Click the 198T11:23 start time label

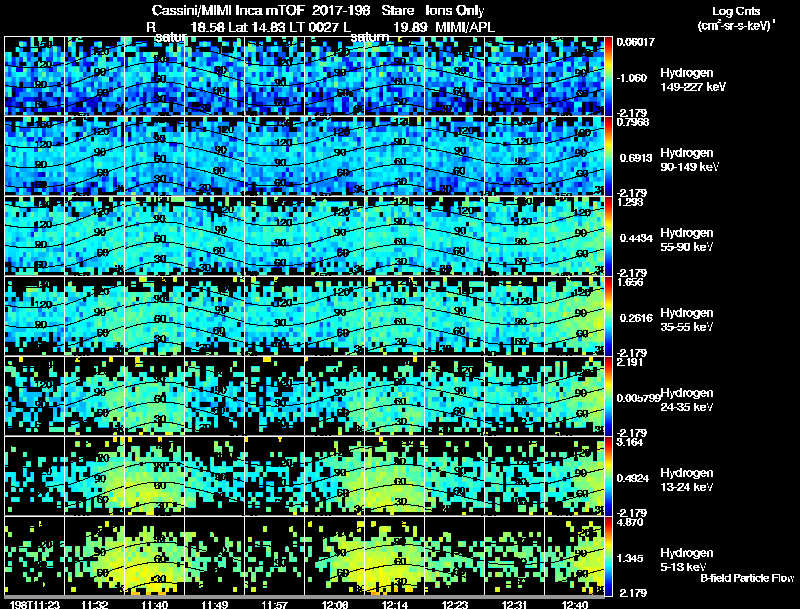tap(35, 604)
